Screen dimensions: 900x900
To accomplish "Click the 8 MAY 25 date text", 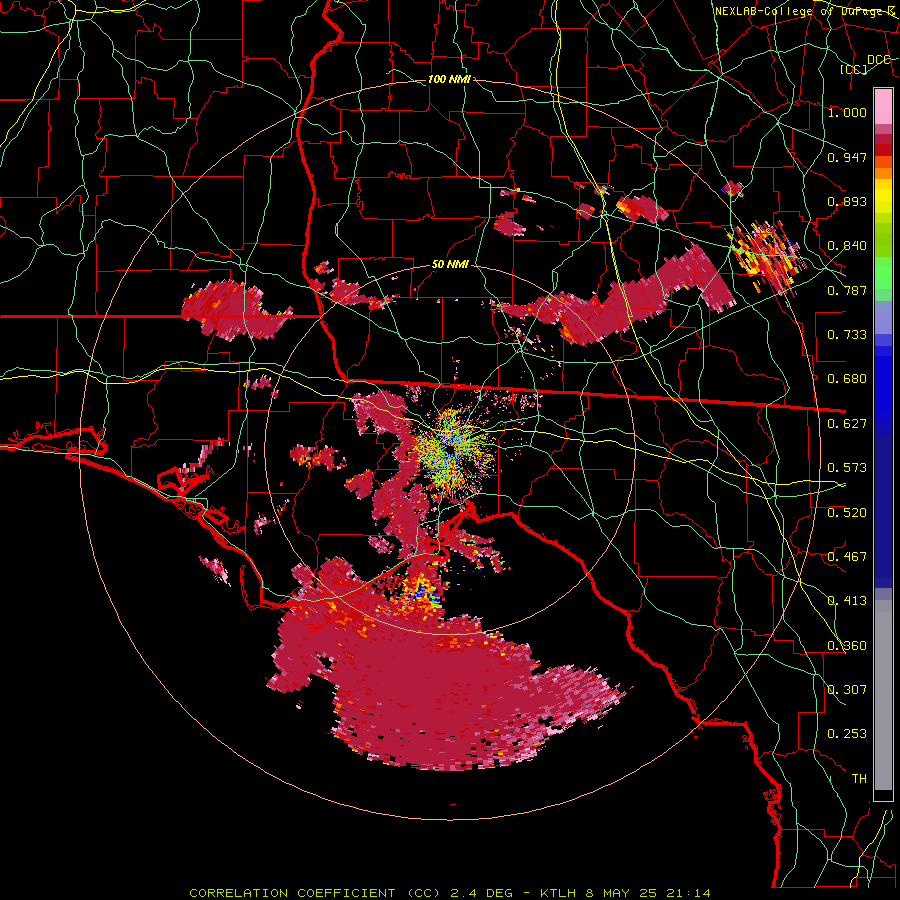I will (x=622, y=893).
